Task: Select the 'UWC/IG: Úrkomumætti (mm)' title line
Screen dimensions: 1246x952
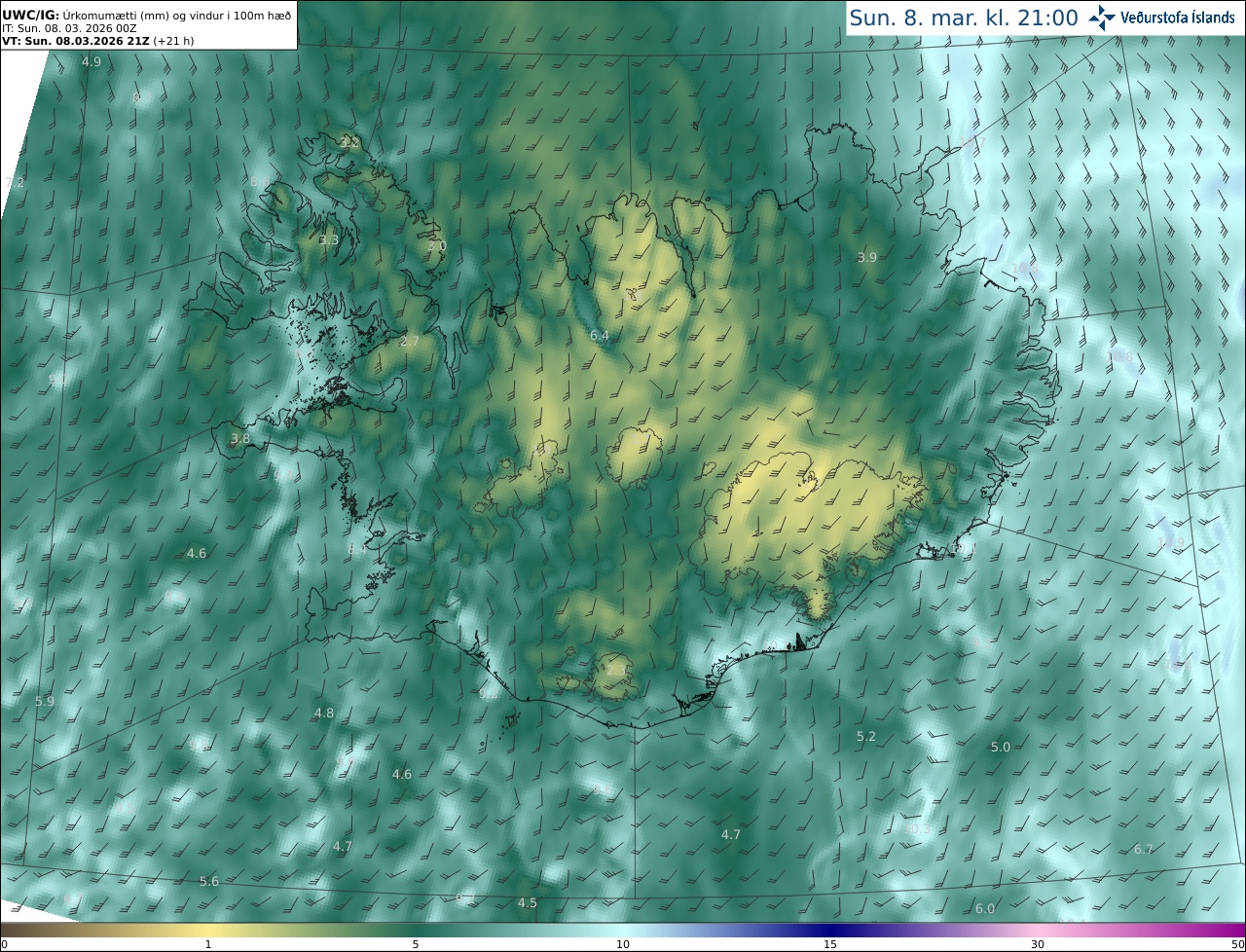Action: [x=147, y=14]
